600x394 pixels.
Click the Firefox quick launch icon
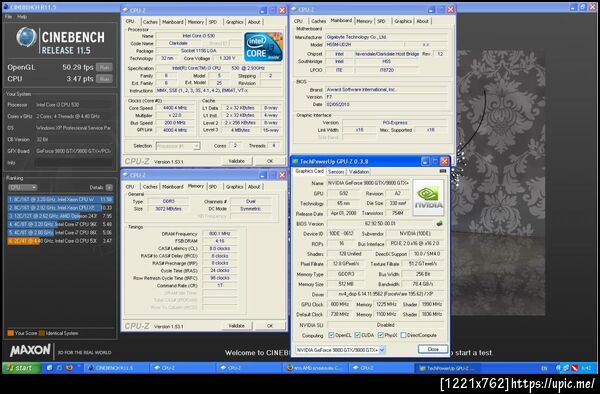(69, 368)
